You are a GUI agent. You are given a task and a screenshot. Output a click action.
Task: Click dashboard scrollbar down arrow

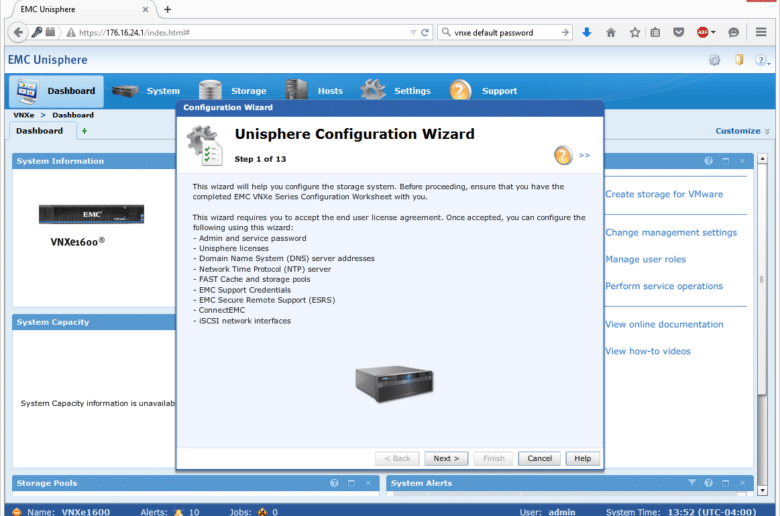[x=762, y=491]
